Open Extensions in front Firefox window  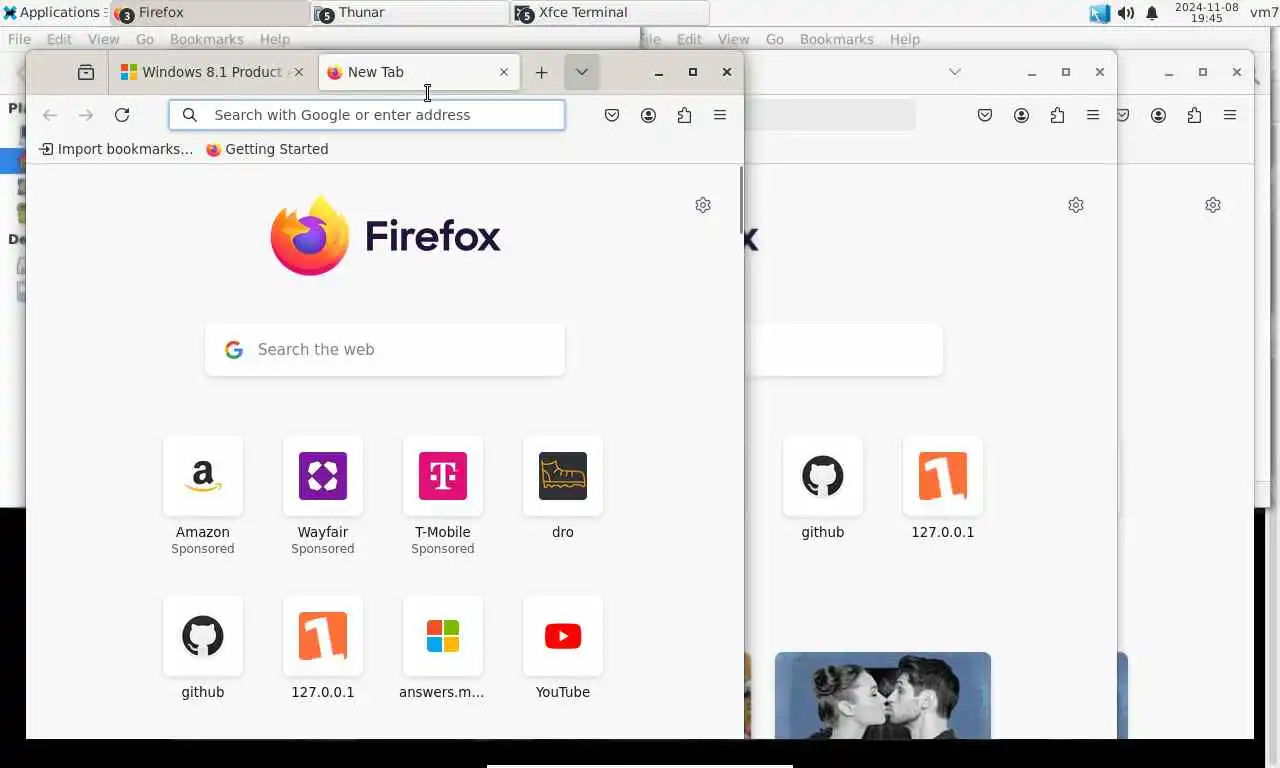tap(684, 115)
